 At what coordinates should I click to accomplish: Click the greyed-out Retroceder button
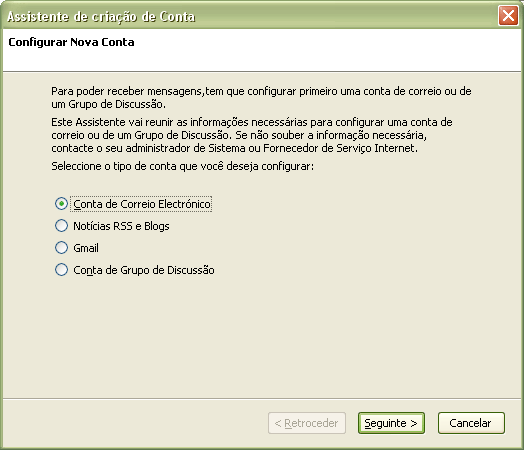point(307,423)
